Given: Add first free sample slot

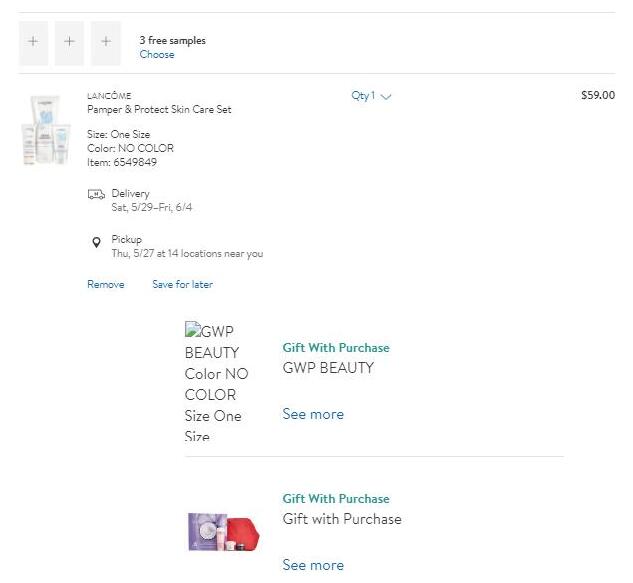Looking at the screenshot, I should coord(33,43).
